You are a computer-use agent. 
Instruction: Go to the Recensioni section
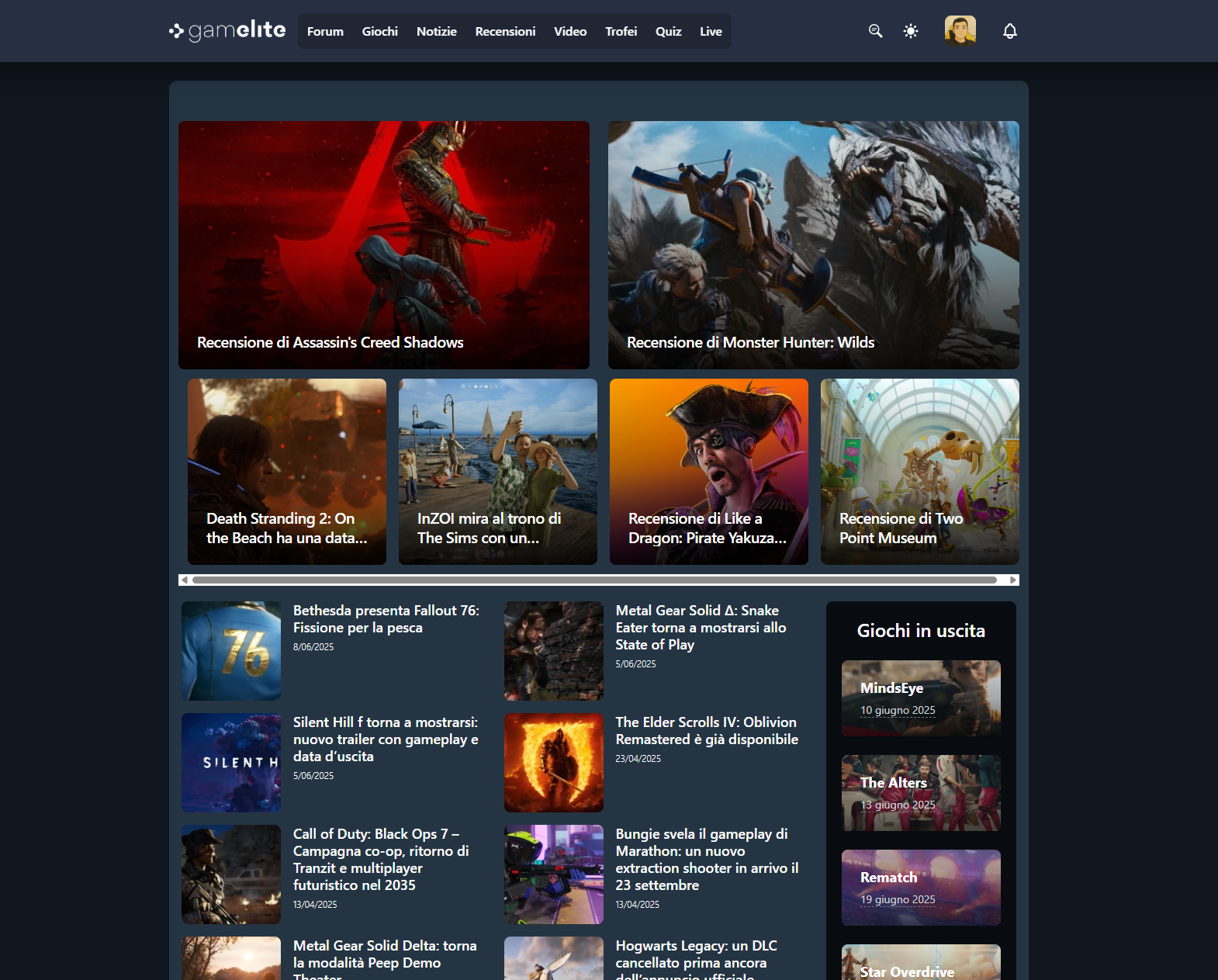505,31
